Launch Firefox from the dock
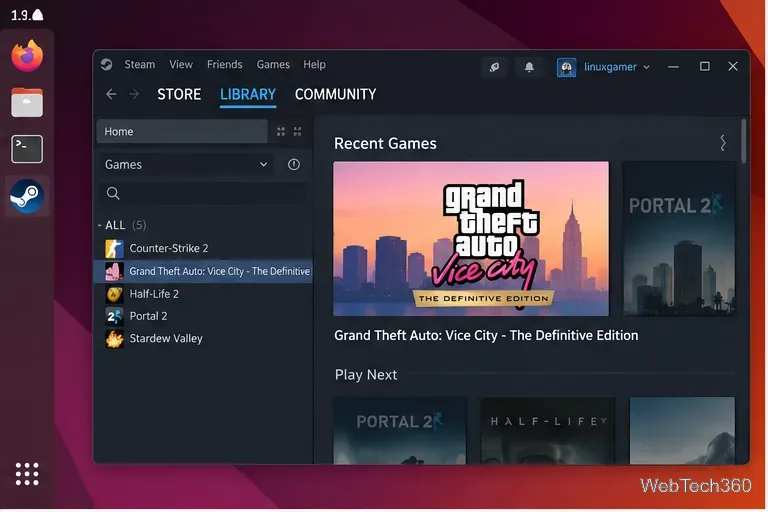Image resolution: width=768 pixels, height=512 pixels. coord(27,56)
